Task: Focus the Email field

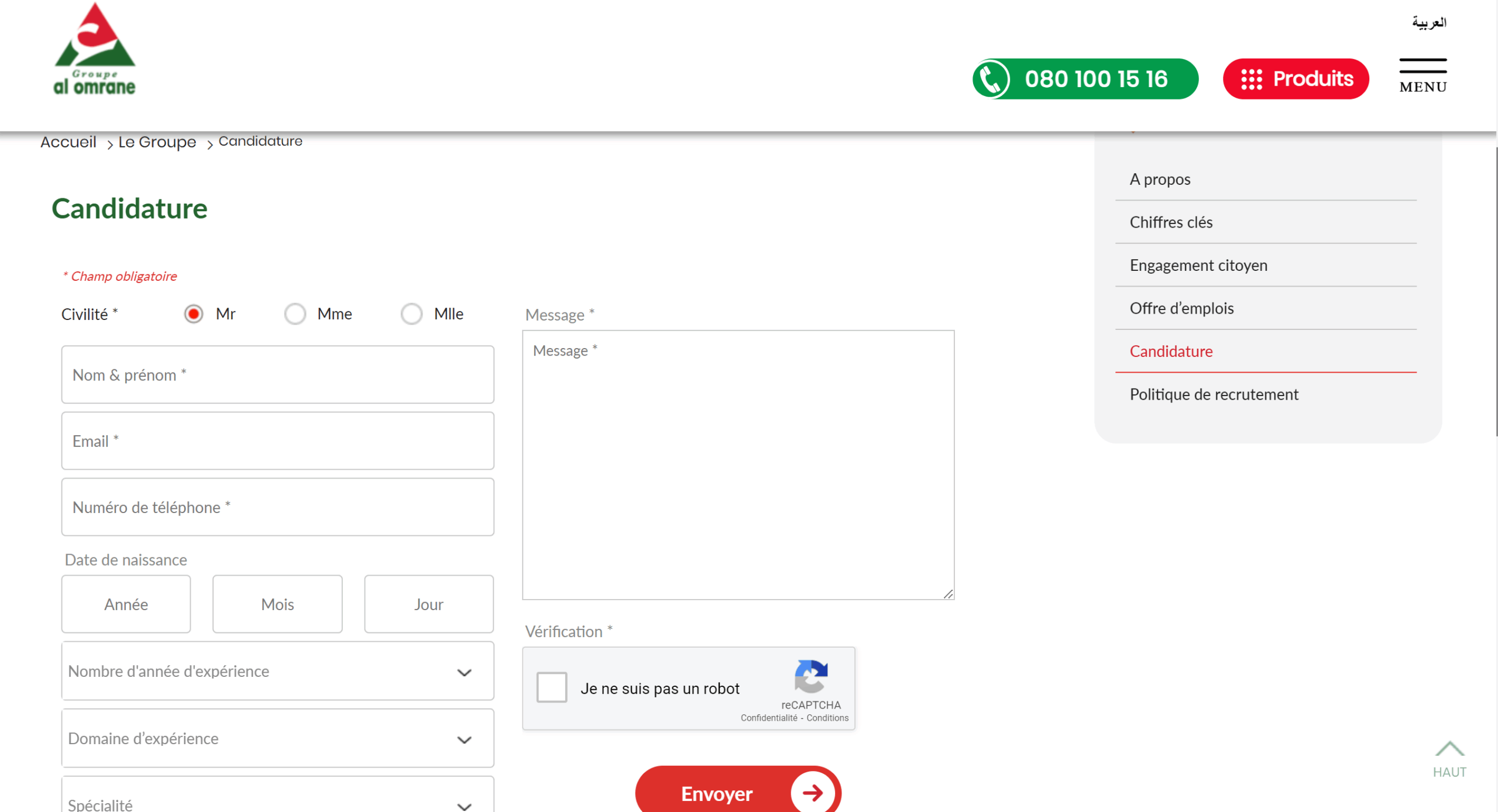Action: click(277, 441)
